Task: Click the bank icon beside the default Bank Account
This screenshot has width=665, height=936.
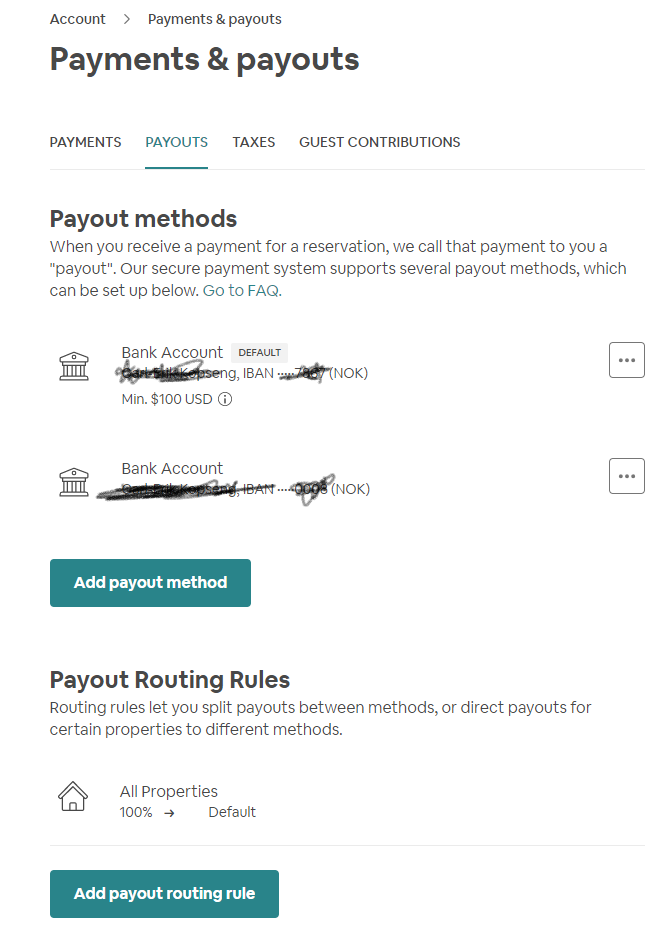Action: pyautogui.click(x=74, y=366)
